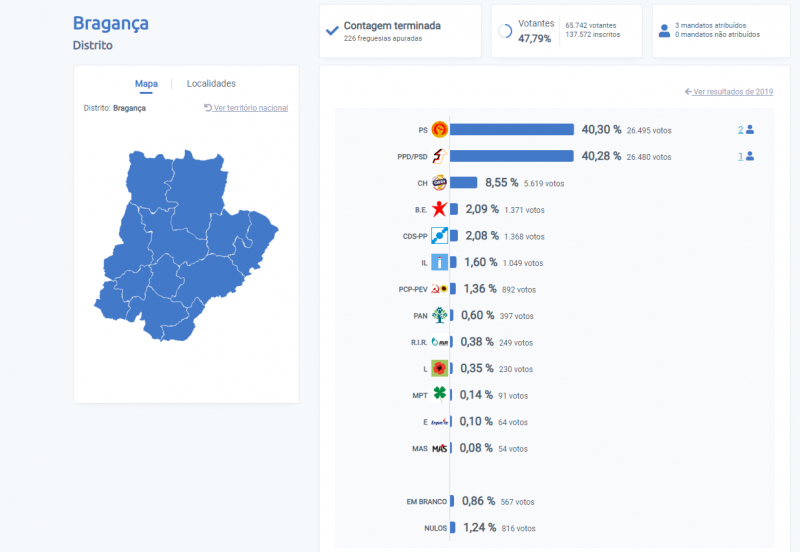Open Ver resultados de 2019 link
Image resolution: width=800 pixels, height=552 pixels.
(x=729, y=92)
